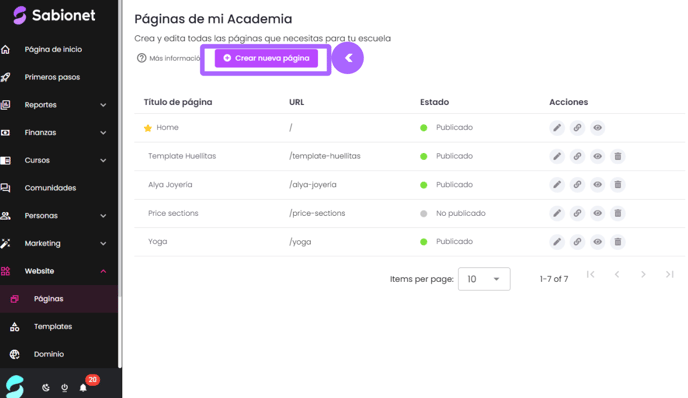Toggle dark mode moon icon
688x398 pixels.
pos(46,387)
